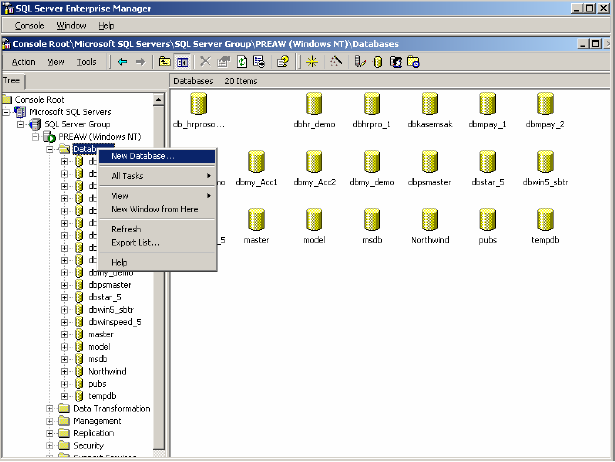
Task: Click the Up one level folder icon
Action: (165, 62)
